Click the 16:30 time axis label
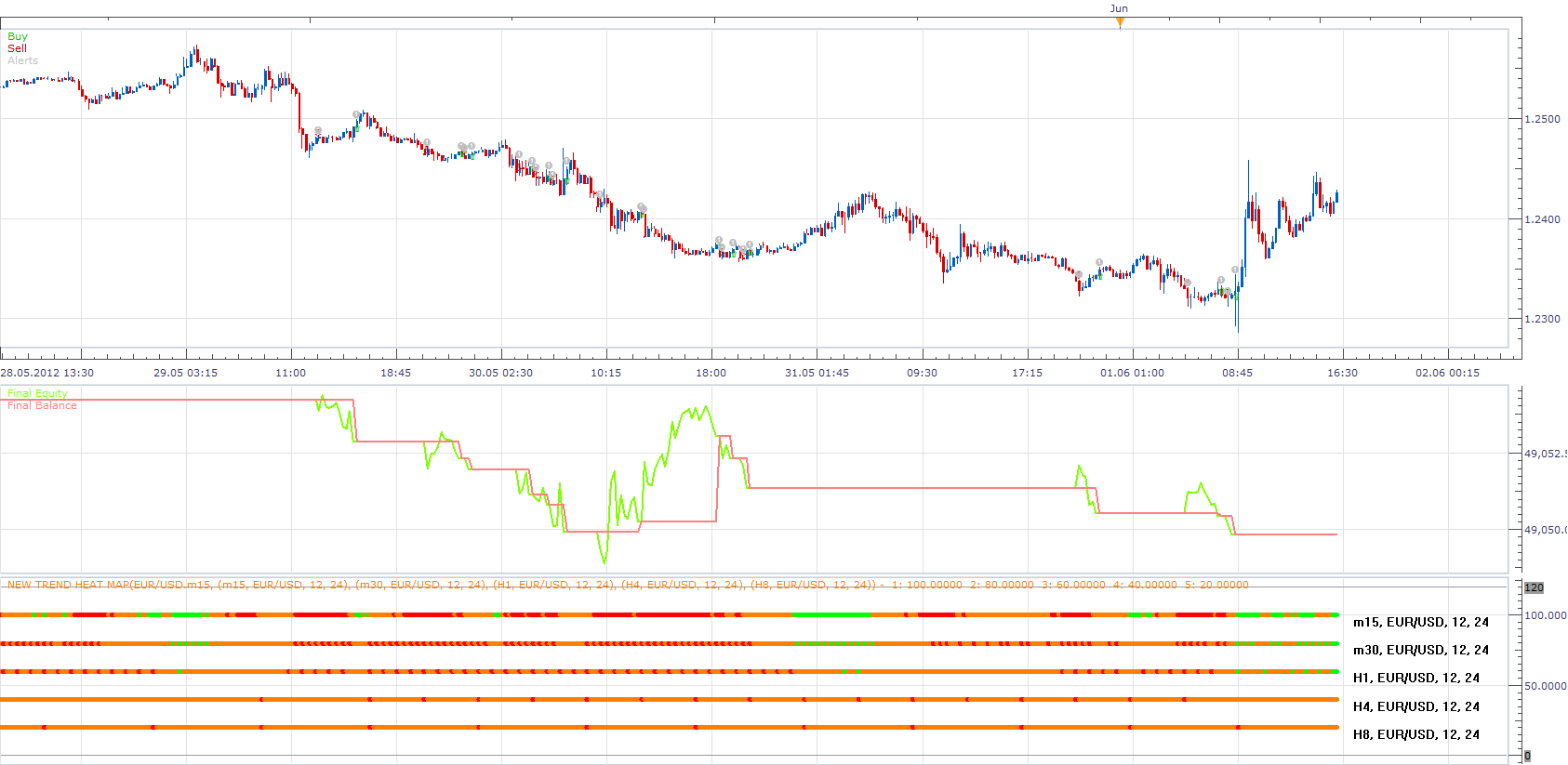 (1342, 373)
